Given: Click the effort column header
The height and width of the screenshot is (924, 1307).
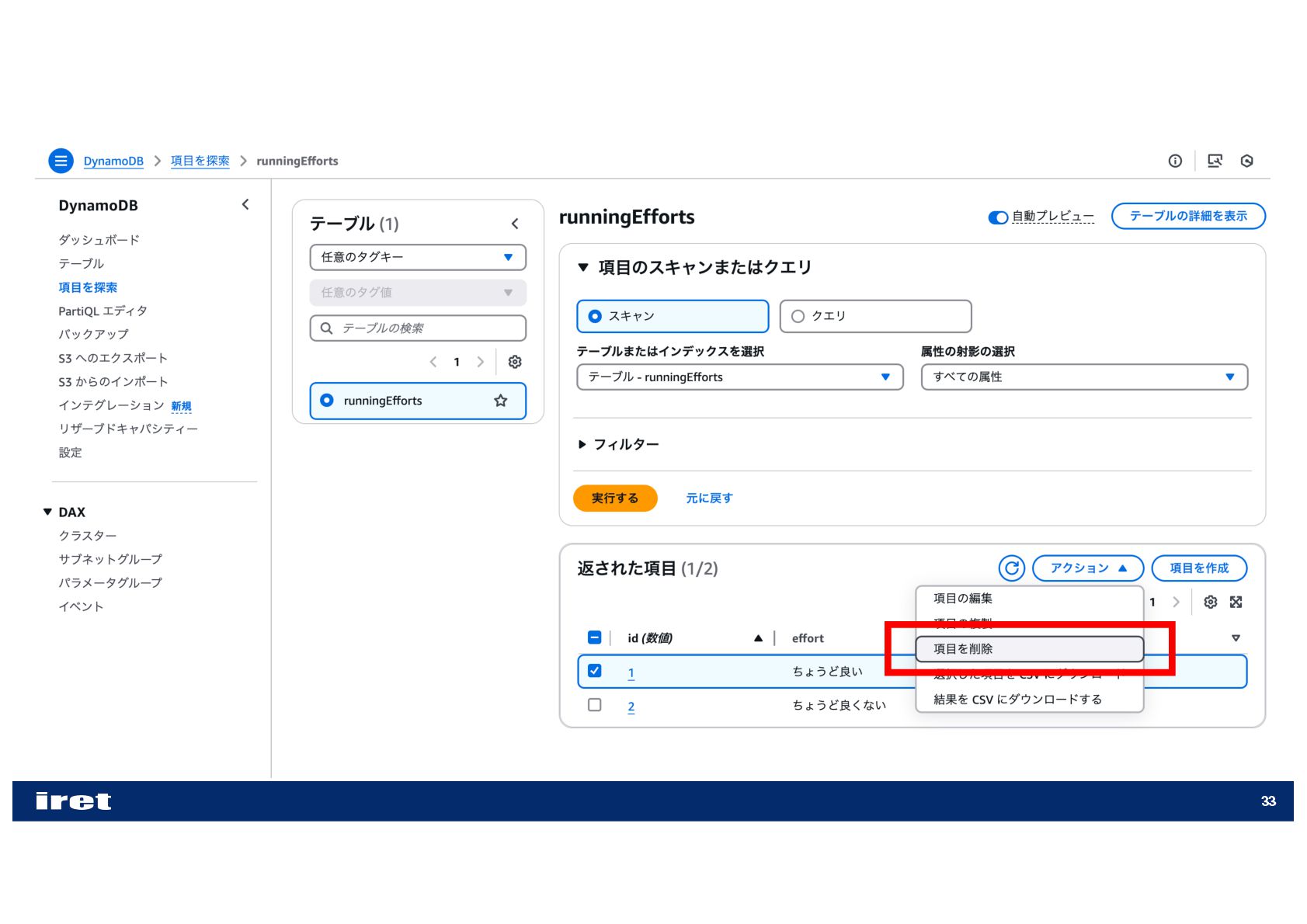Looking at the screenshot, I should point(808,638).
